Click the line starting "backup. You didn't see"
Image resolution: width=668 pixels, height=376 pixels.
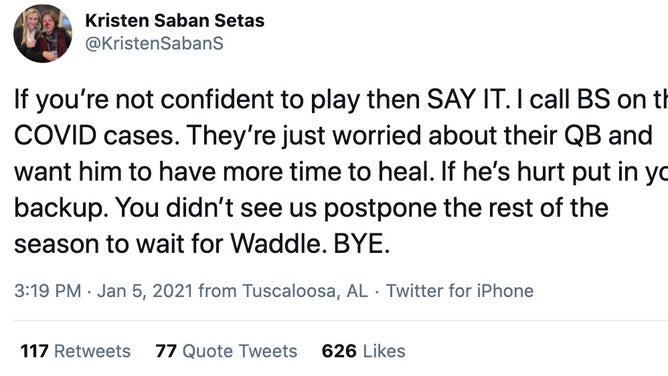click(x=311, y=208)
